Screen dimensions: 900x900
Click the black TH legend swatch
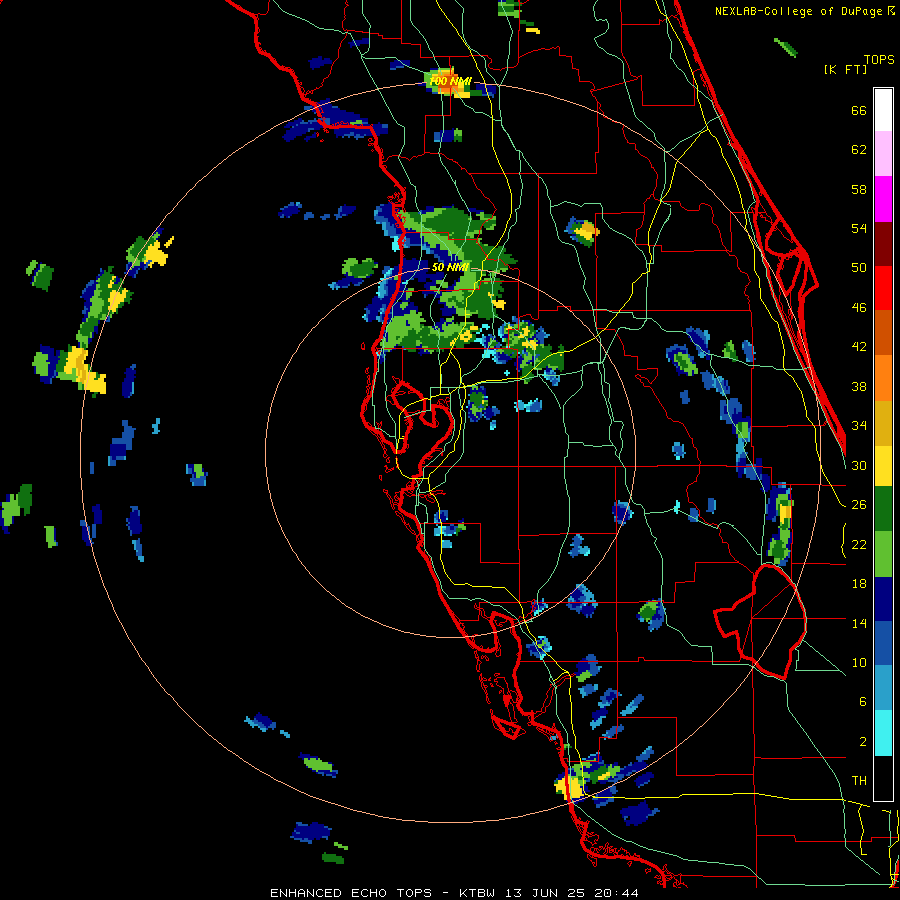[x=883, y=778]
